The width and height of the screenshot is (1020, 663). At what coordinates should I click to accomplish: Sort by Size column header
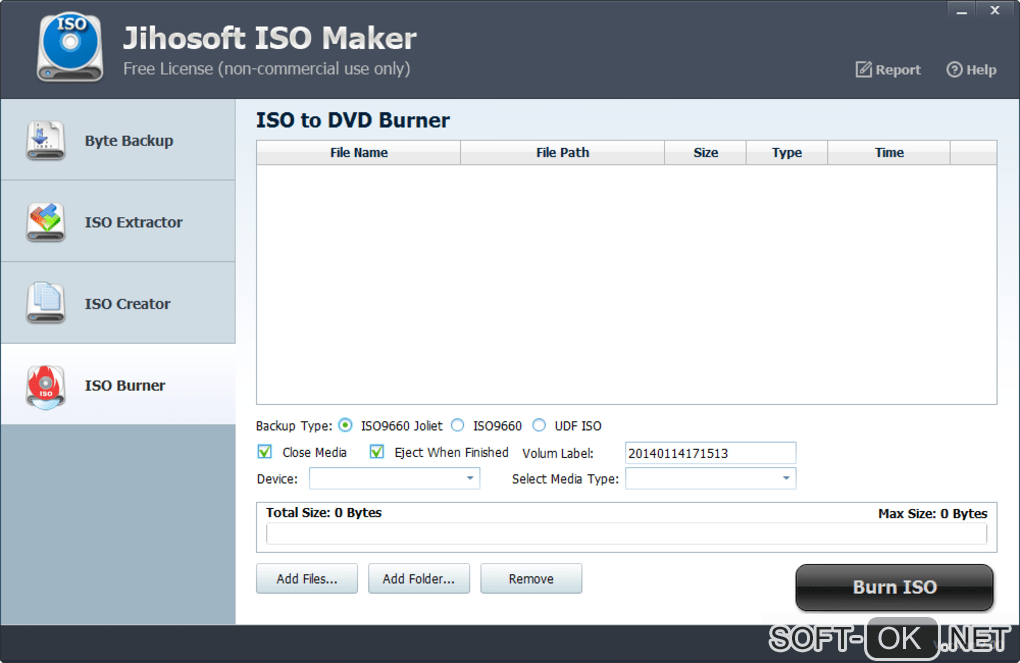705,152
